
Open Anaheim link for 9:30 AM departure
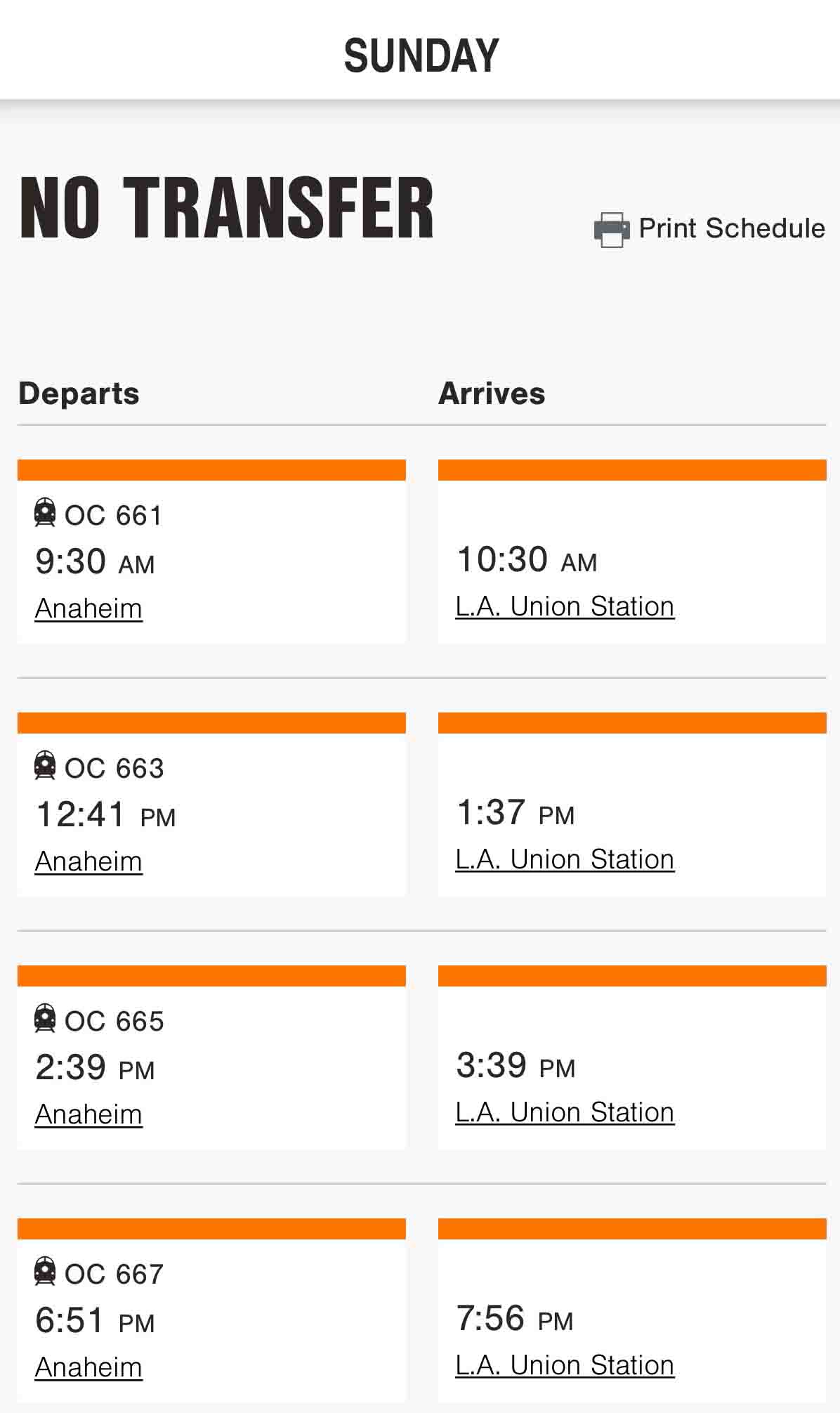(88, 608)
